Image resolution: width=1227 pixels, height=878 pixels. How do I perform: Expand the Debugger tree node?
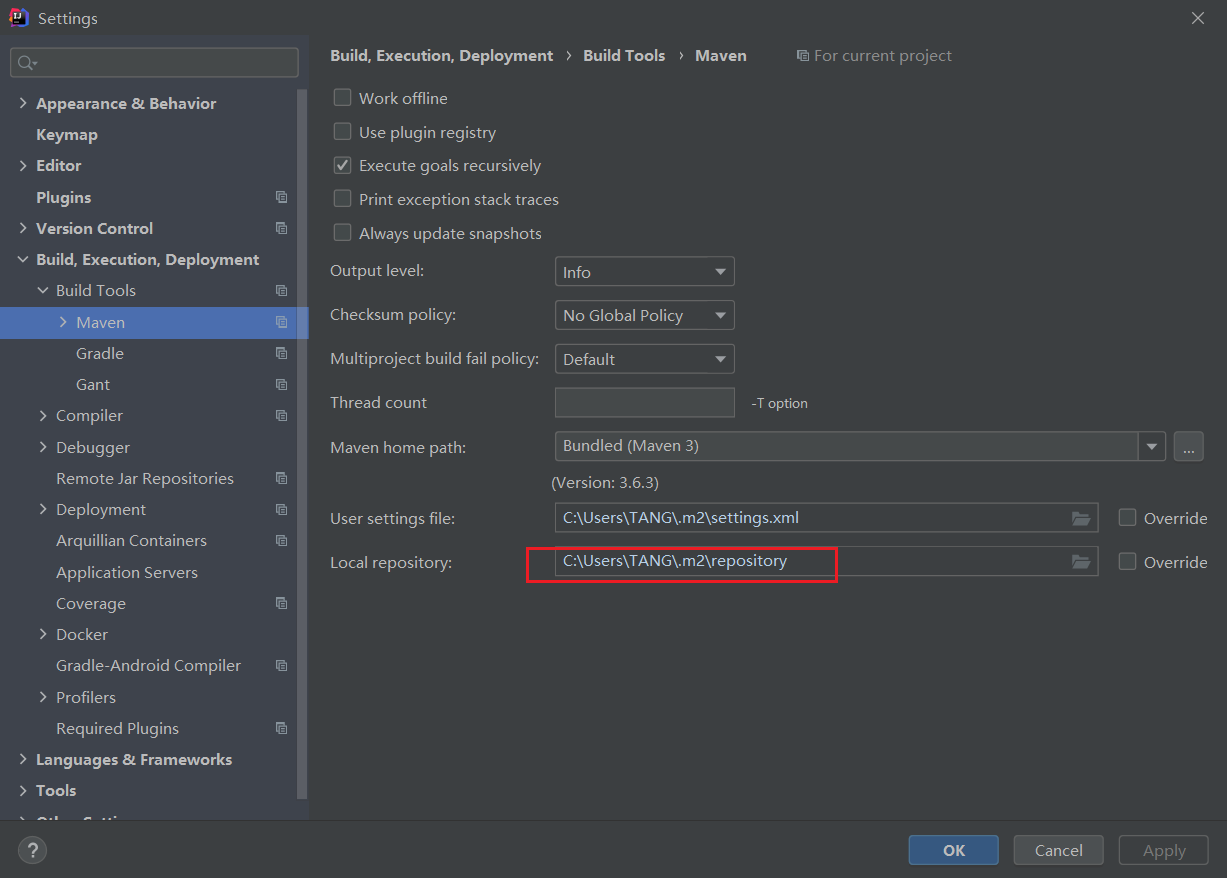click(x=43, y=448)
